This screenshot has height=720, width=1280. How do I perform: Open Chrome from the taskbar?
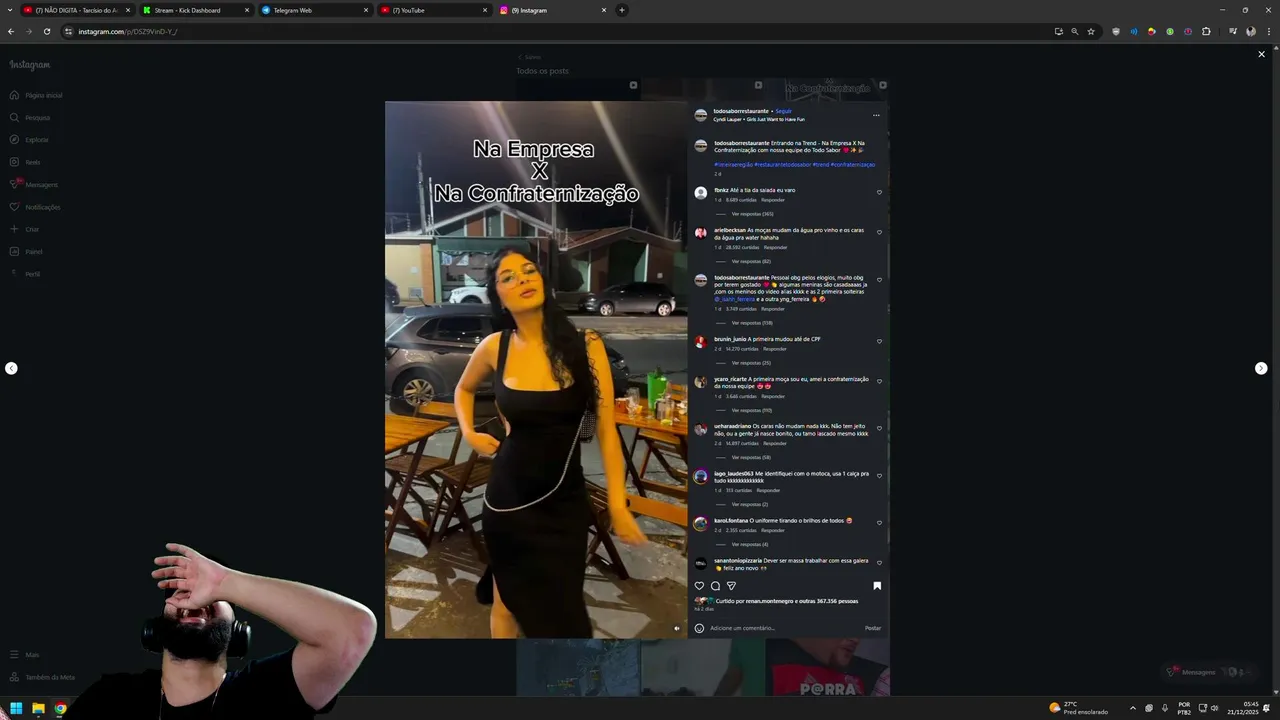60,708
